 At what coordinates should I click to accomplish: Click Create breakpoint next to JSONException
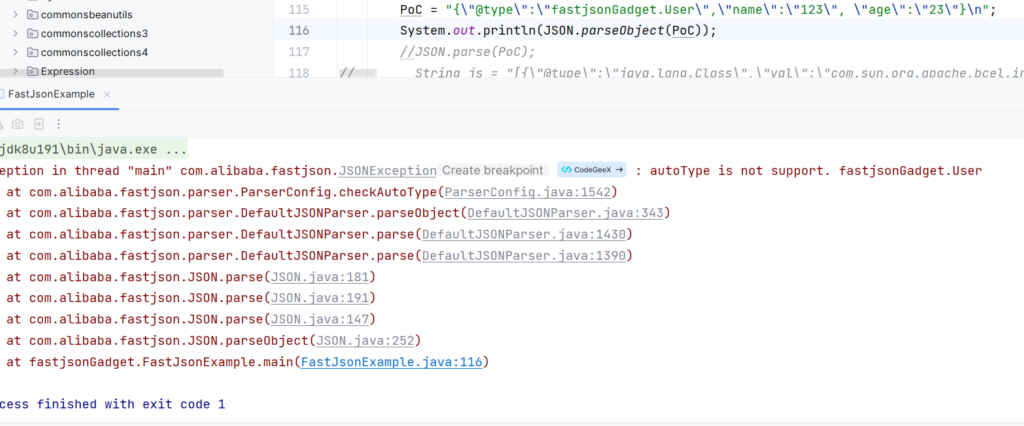[492, 171]
